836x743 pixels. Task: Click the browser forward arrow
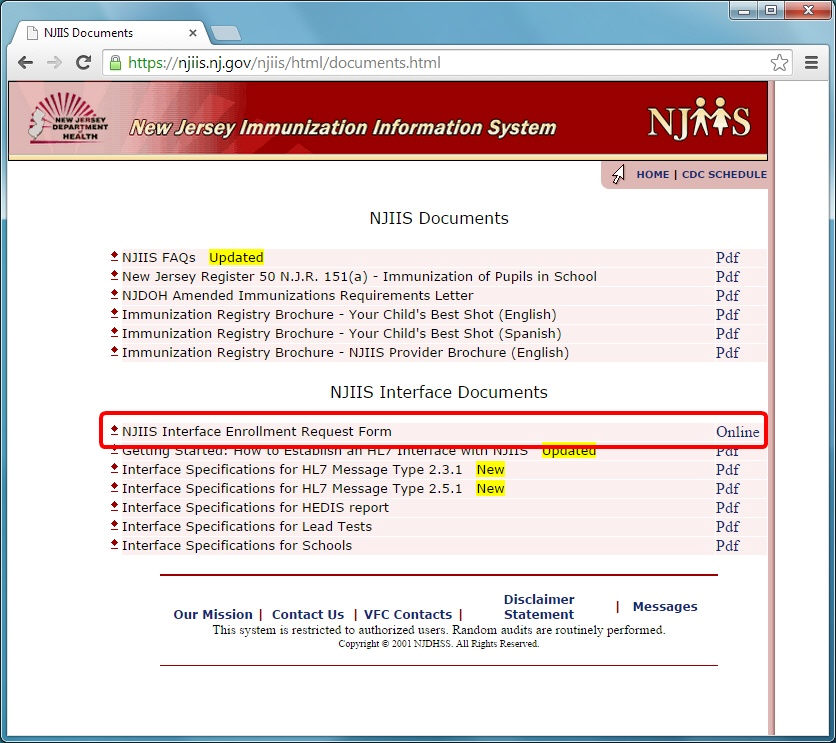pyautogui.click(x=54, y=63)
